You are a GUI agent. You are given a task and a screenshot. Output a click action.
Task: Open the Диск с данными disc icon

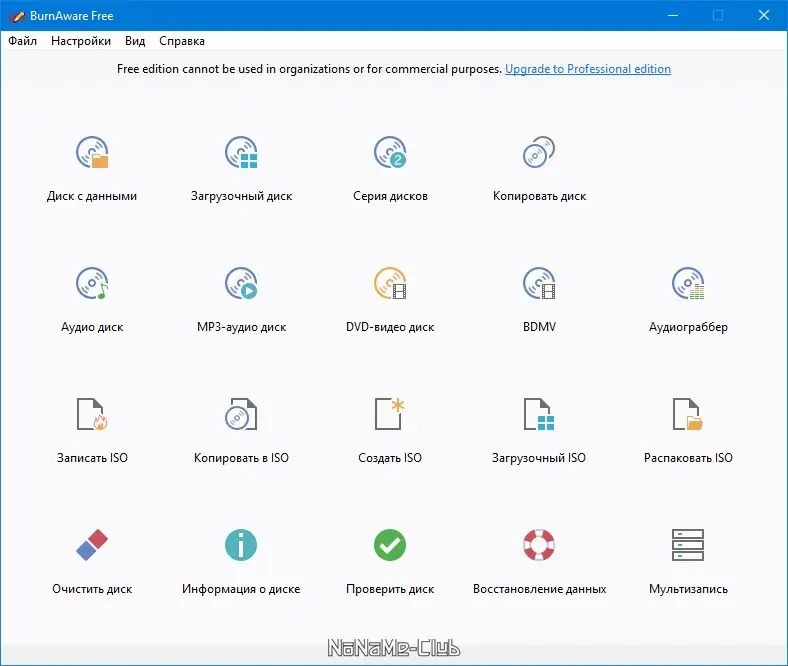point(92,152)
